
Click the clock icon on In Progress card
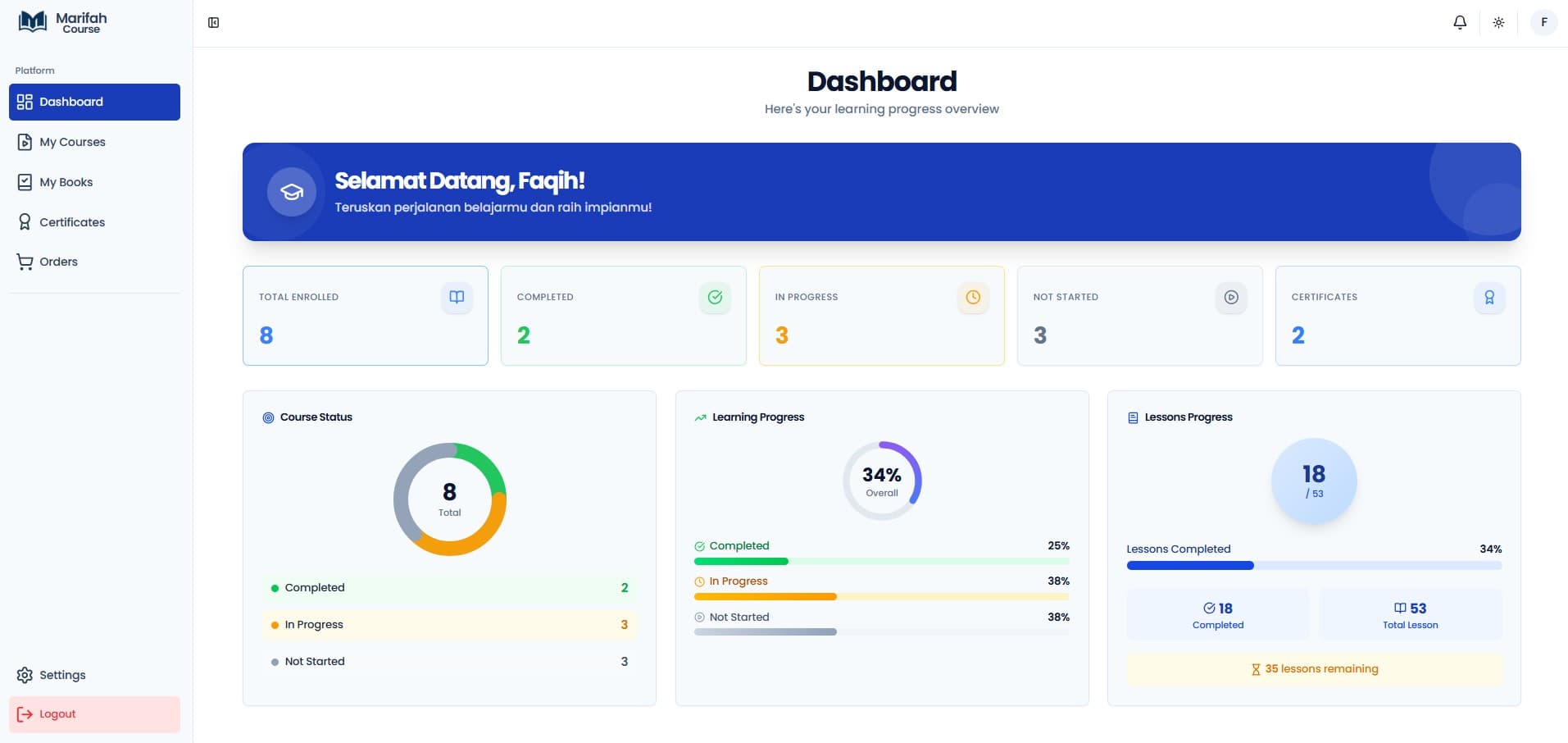point(973,297)
